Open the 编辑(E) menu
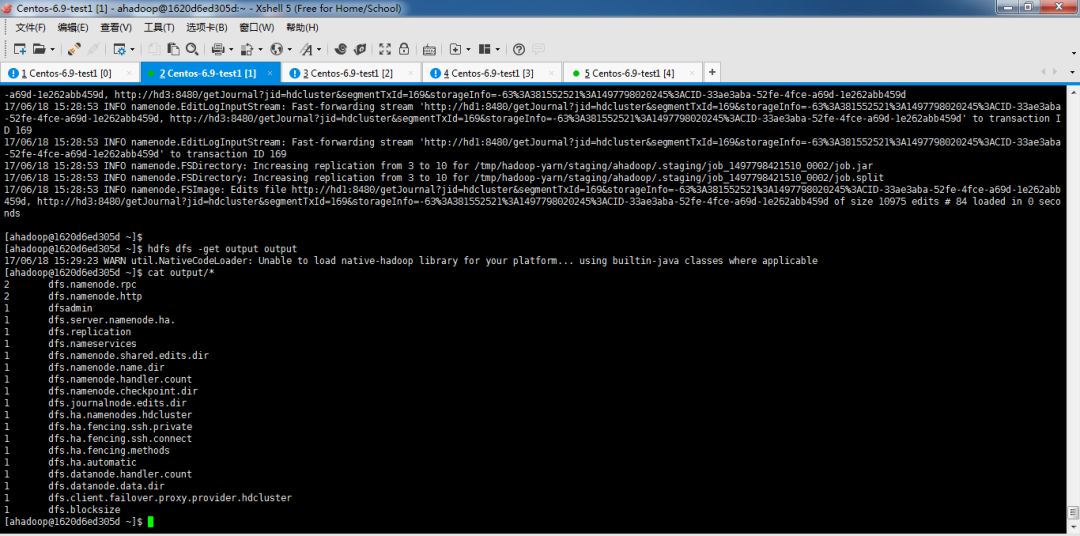 (x=72, y=28)
